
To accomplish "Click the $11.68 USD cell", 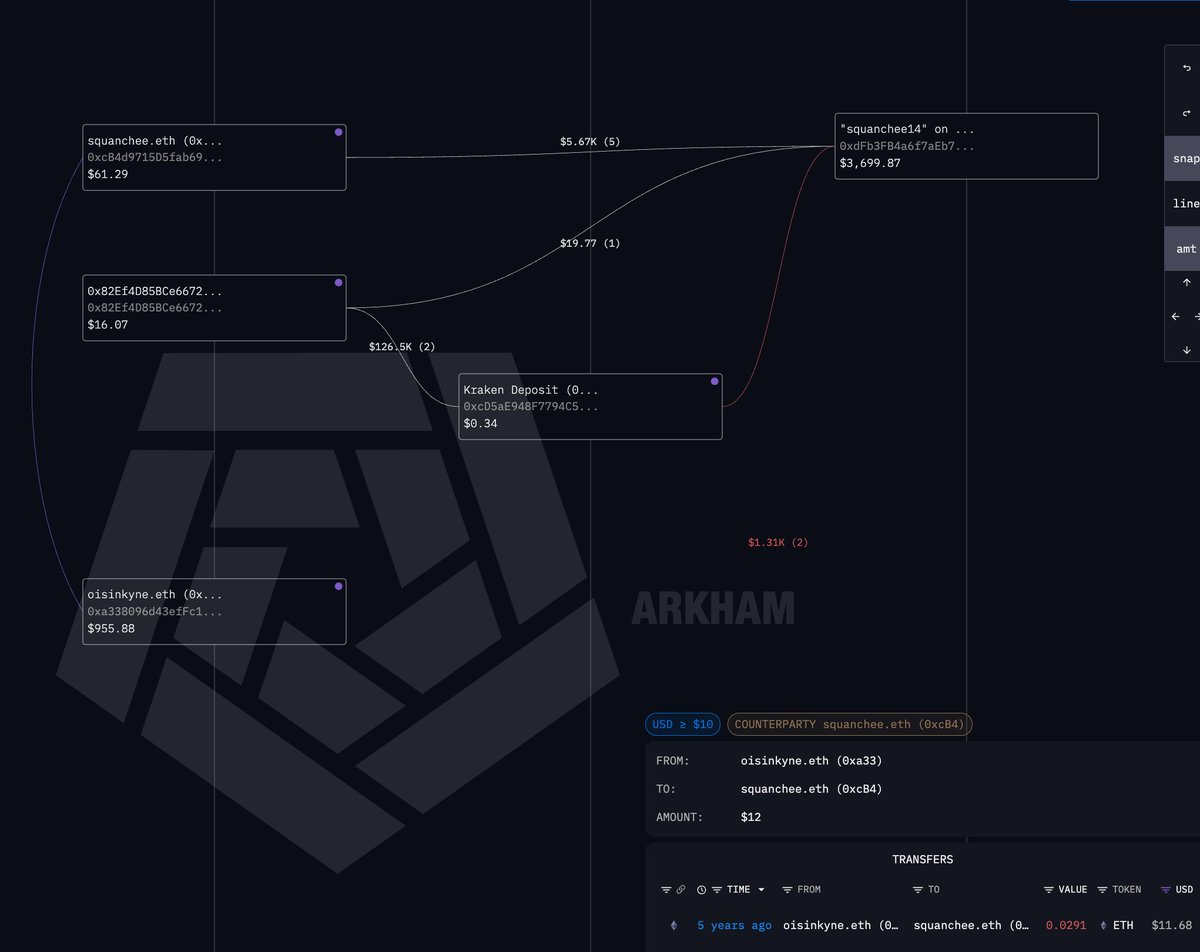I will pyautogui.click(x=1172, y=926).
